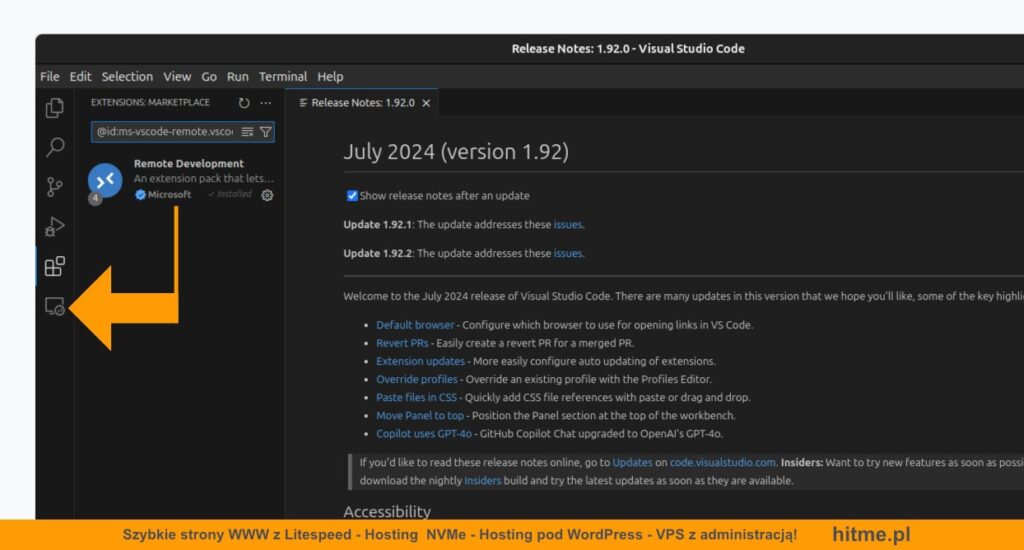
Task: Uncheck Show release notes after an update
Action: coord(352,195)
